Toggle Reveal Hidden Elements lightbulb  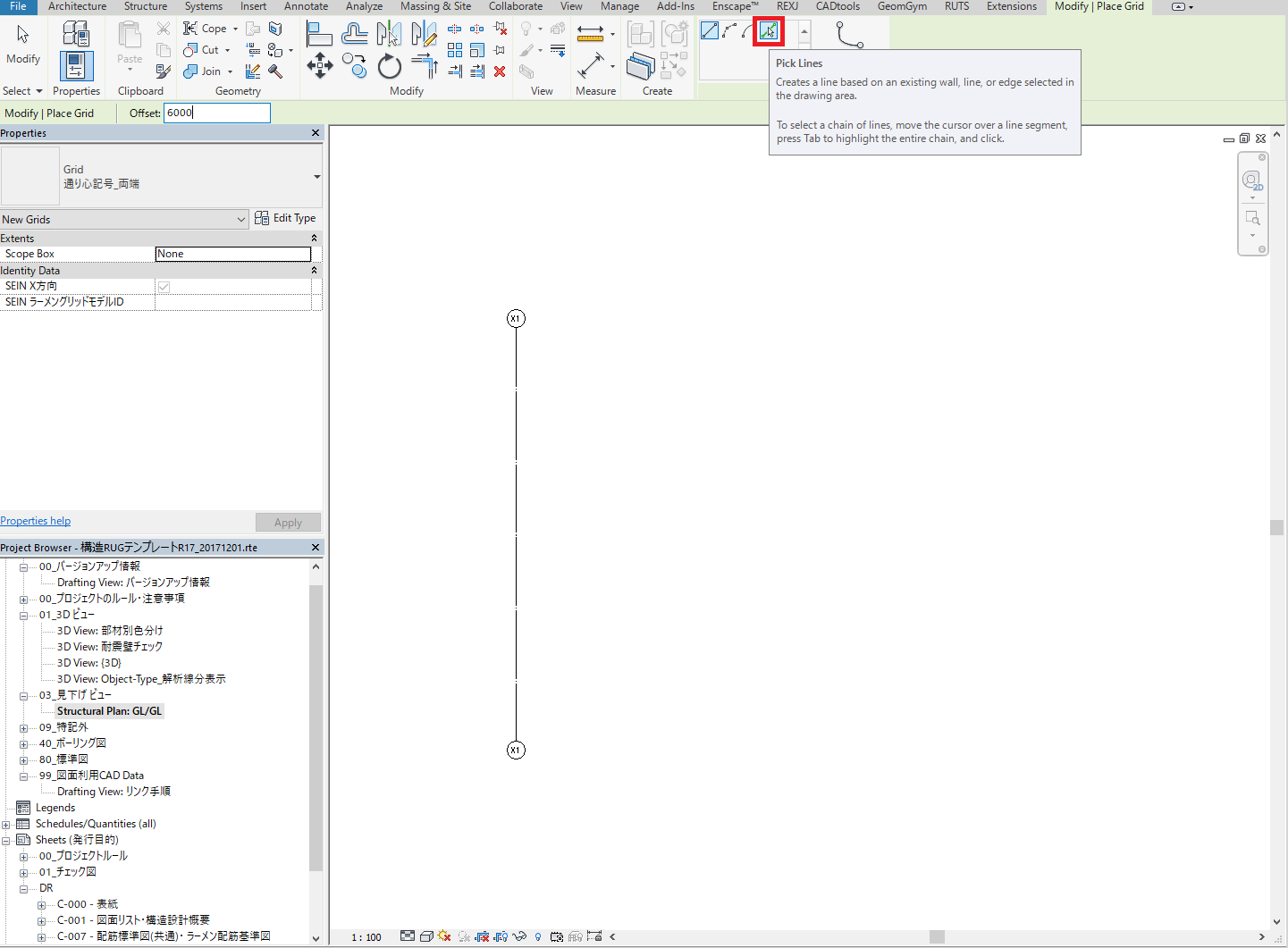point(538,936)
